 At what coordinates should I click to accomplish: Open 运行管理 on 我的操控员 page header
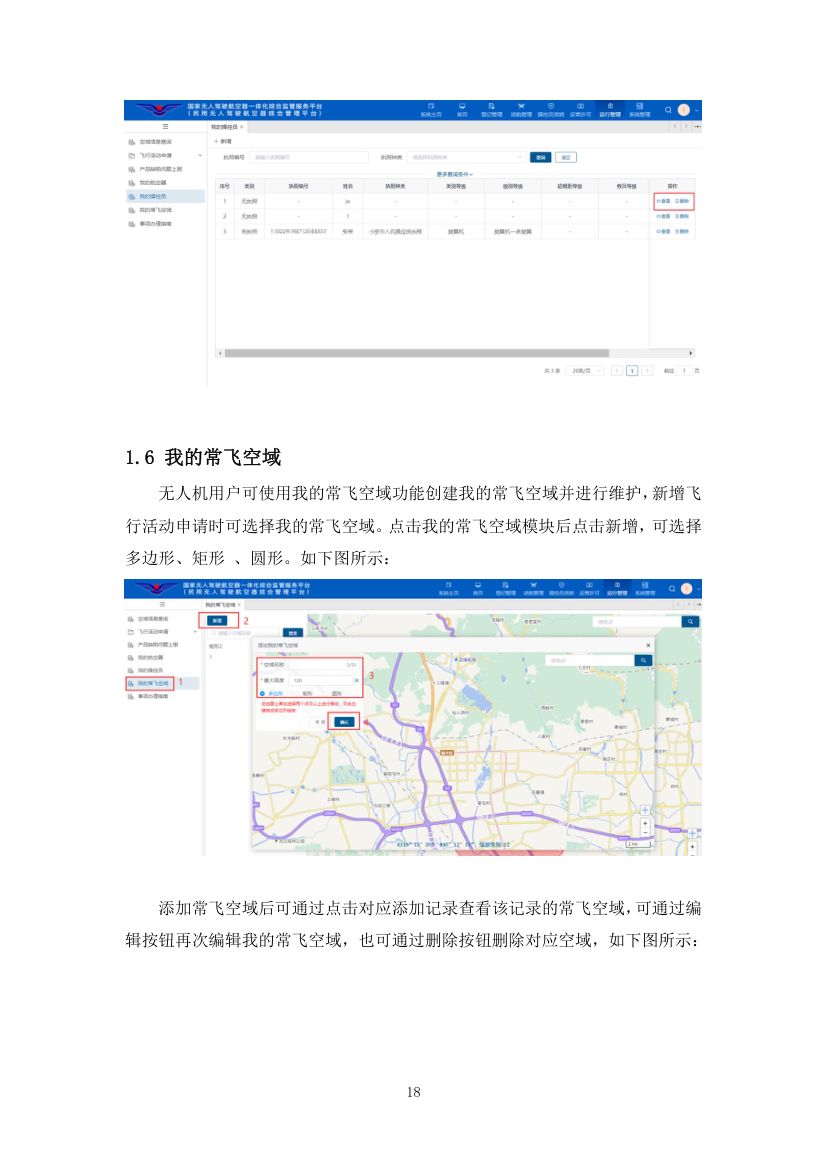[610, 110]
